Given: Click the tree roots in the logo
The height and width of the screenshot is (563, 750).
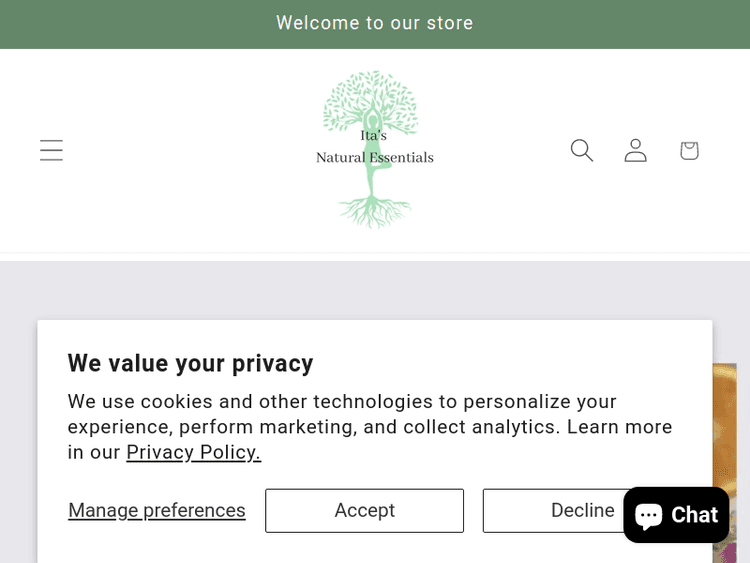Looking at the screenshot, I should pyautogui.click(x=375, y=210).
